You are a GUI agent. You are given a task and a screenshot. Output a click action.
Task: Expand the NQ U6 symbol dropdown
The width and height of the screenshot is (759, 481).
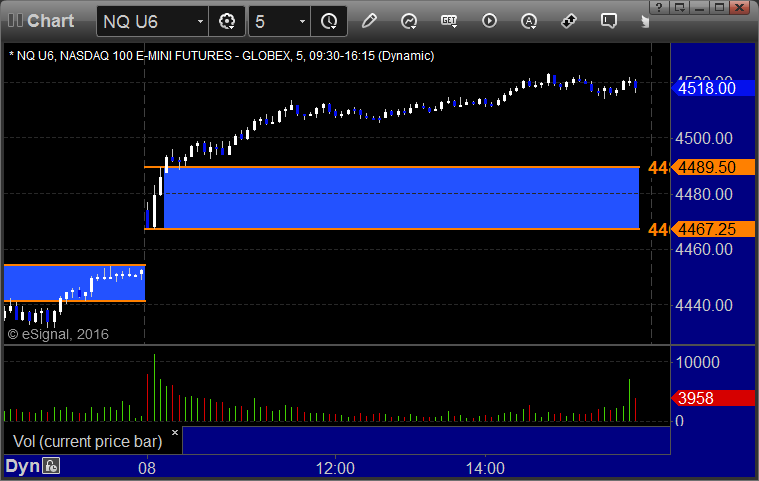pyautogui.click(x=200, y=21)
